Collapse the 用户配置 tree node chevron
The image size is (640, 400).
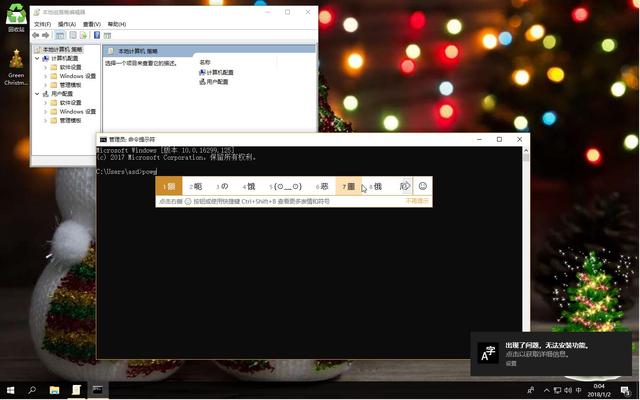[37, 94]
